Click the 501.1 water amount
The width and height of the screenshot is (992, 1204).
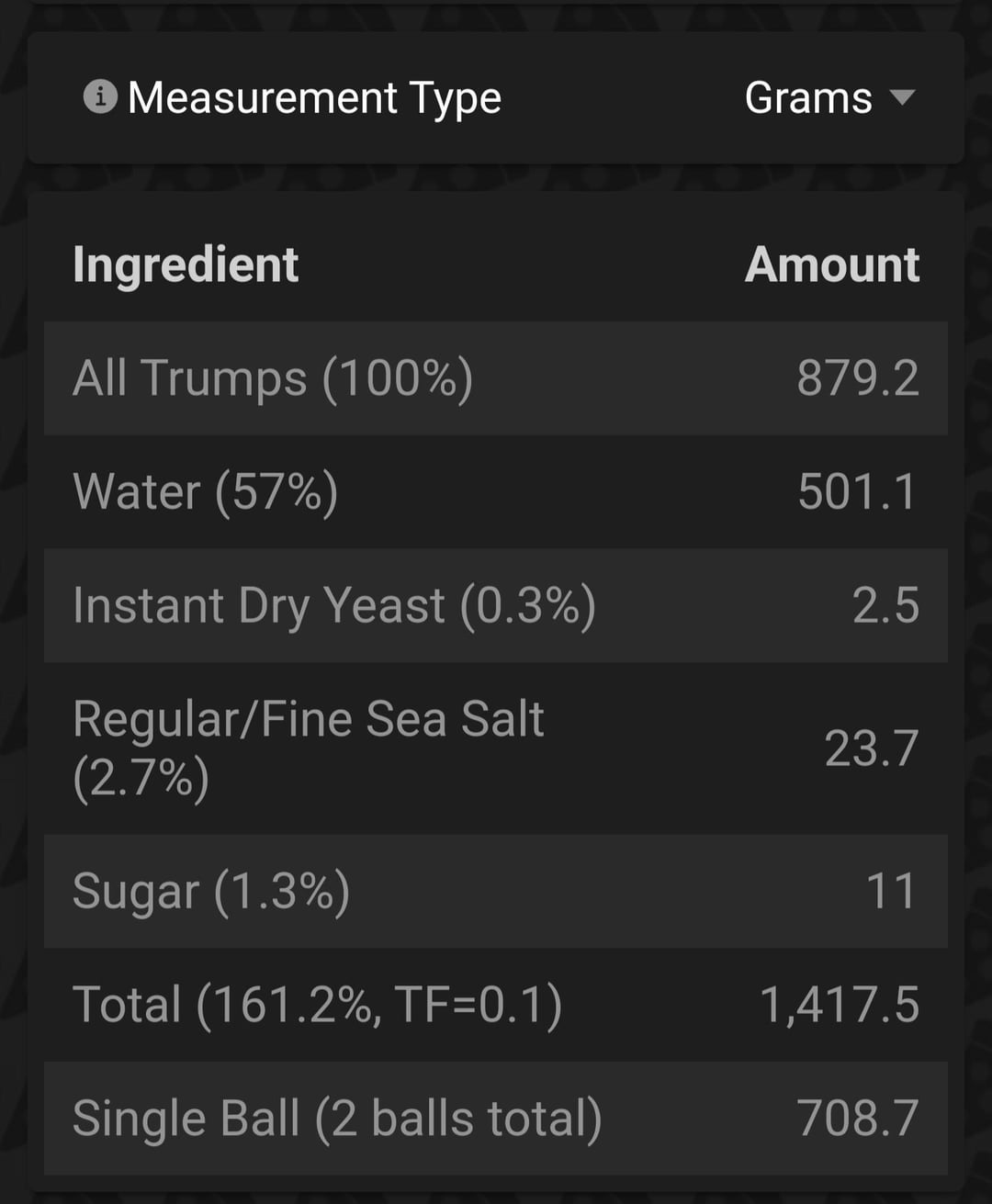(858, 491)
